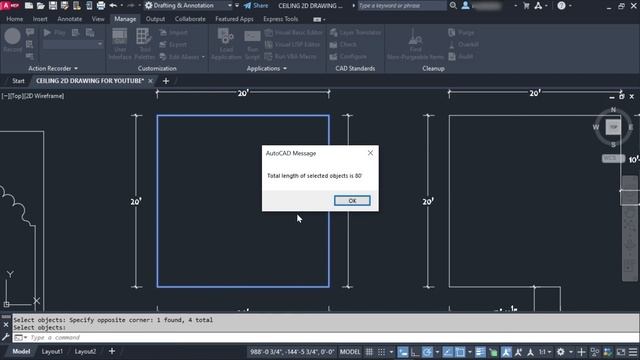
Task: Click the new drawing tab plus button
Action: (x=166, y=81)
